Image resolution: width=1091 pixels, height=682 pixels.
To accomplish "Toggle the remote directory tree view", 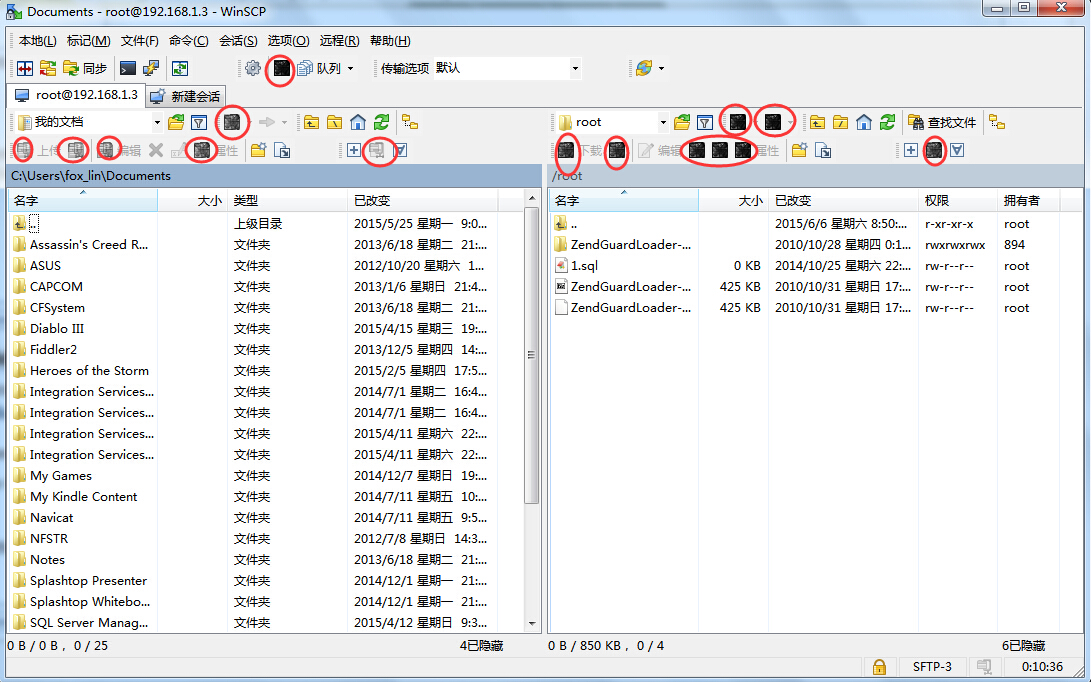I will 997,122.
